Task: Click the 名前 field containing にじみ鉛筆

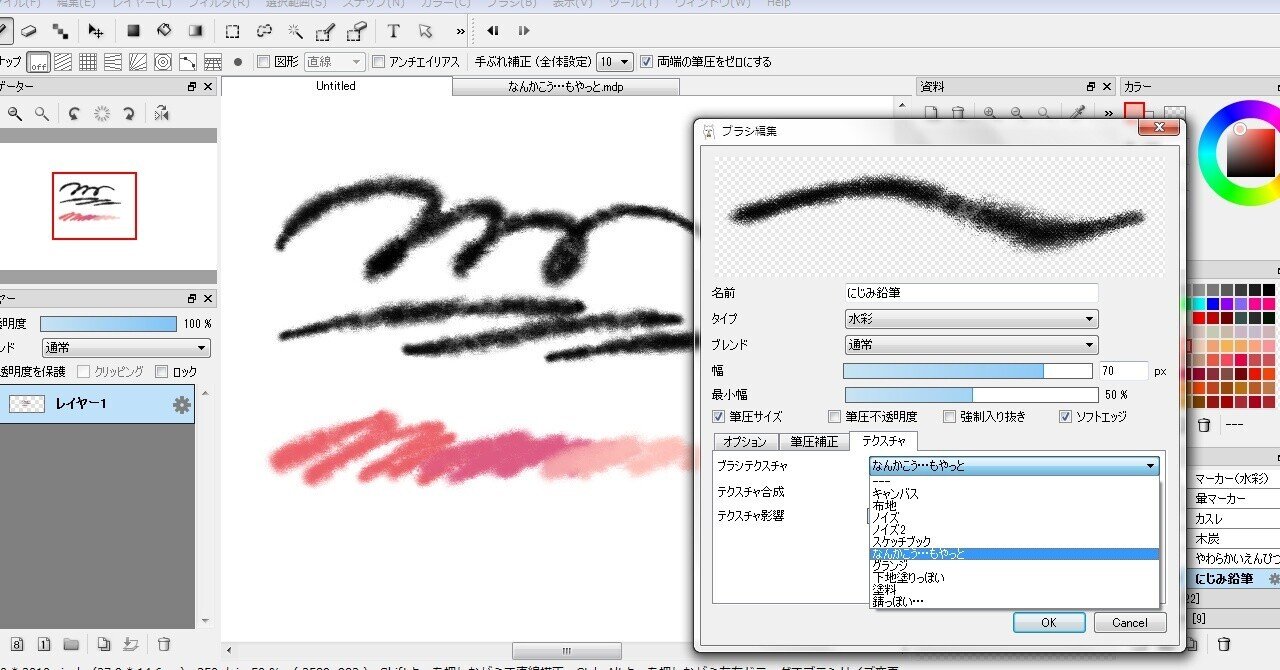Action: pyautogui.click(x=972, y=293)
